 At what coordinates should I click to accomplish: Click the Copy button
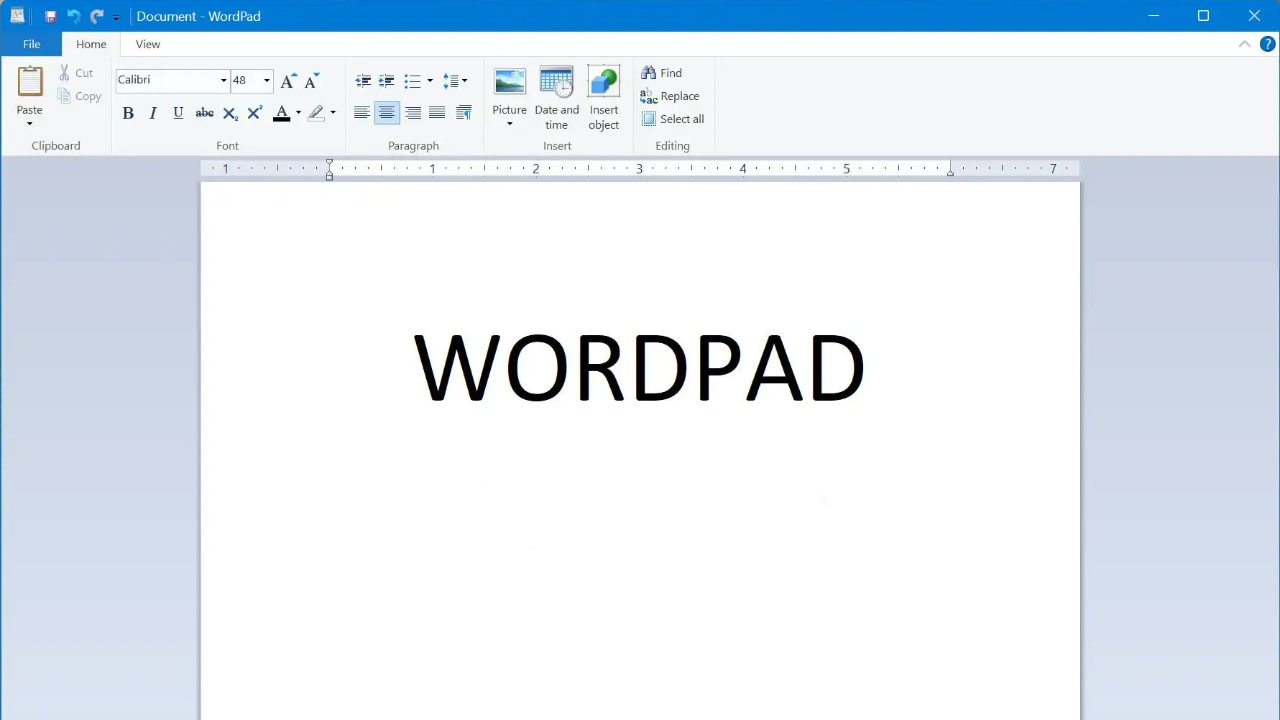pos(80,96)
